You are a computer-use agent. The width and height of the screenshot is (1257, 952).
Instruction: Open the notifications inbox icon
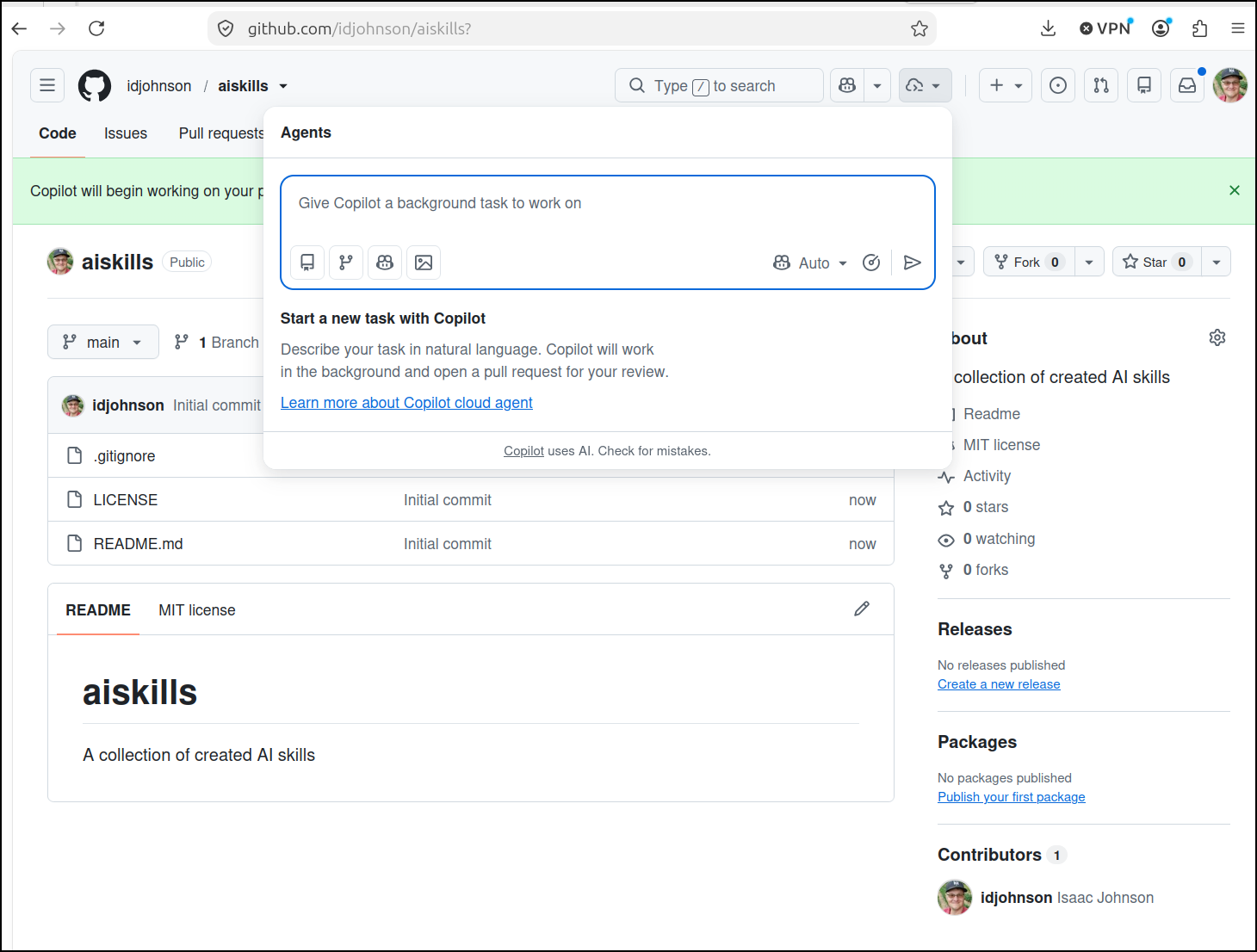(x=1187, y=85)
